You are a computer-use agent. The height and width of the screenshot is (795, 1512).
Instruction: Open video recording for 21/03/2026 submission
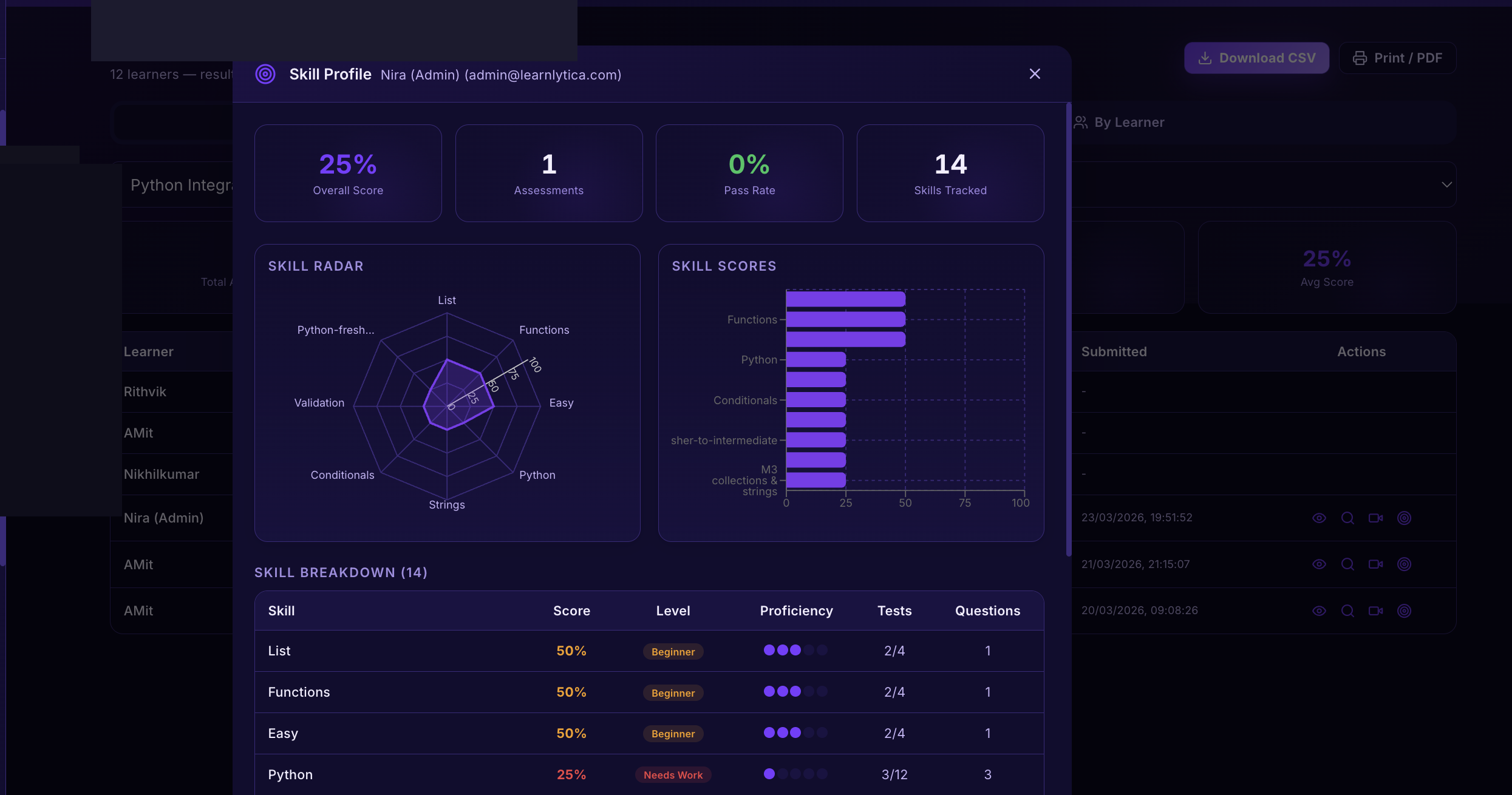coord(1376,564)
